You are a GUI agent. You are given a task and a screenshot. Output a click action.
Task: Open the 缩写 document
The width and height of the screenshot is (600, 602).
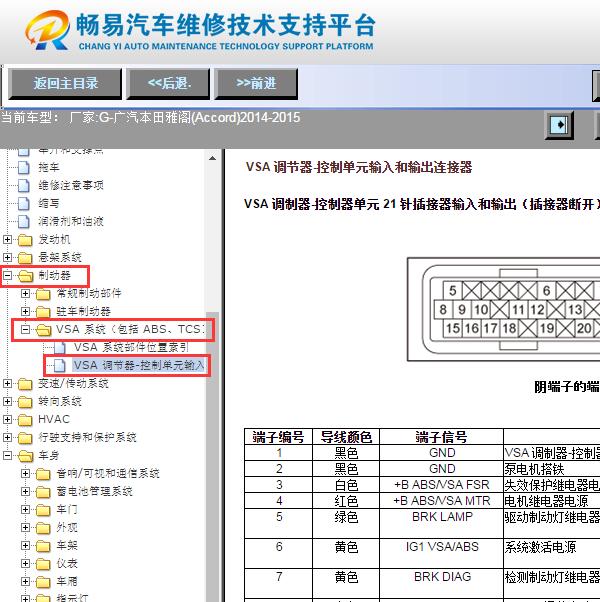tap(49, 203)
